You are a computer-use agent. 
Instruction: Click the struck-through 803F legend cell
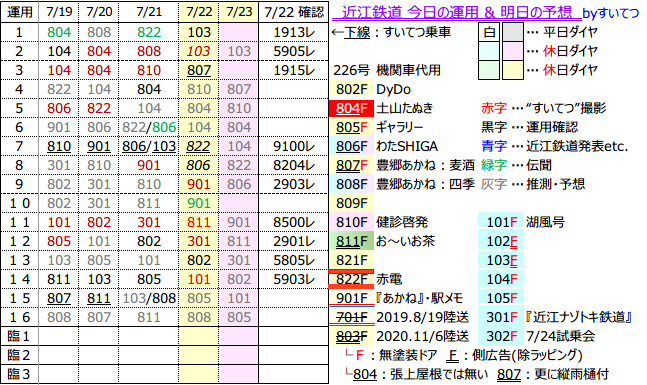click(352, 336)
